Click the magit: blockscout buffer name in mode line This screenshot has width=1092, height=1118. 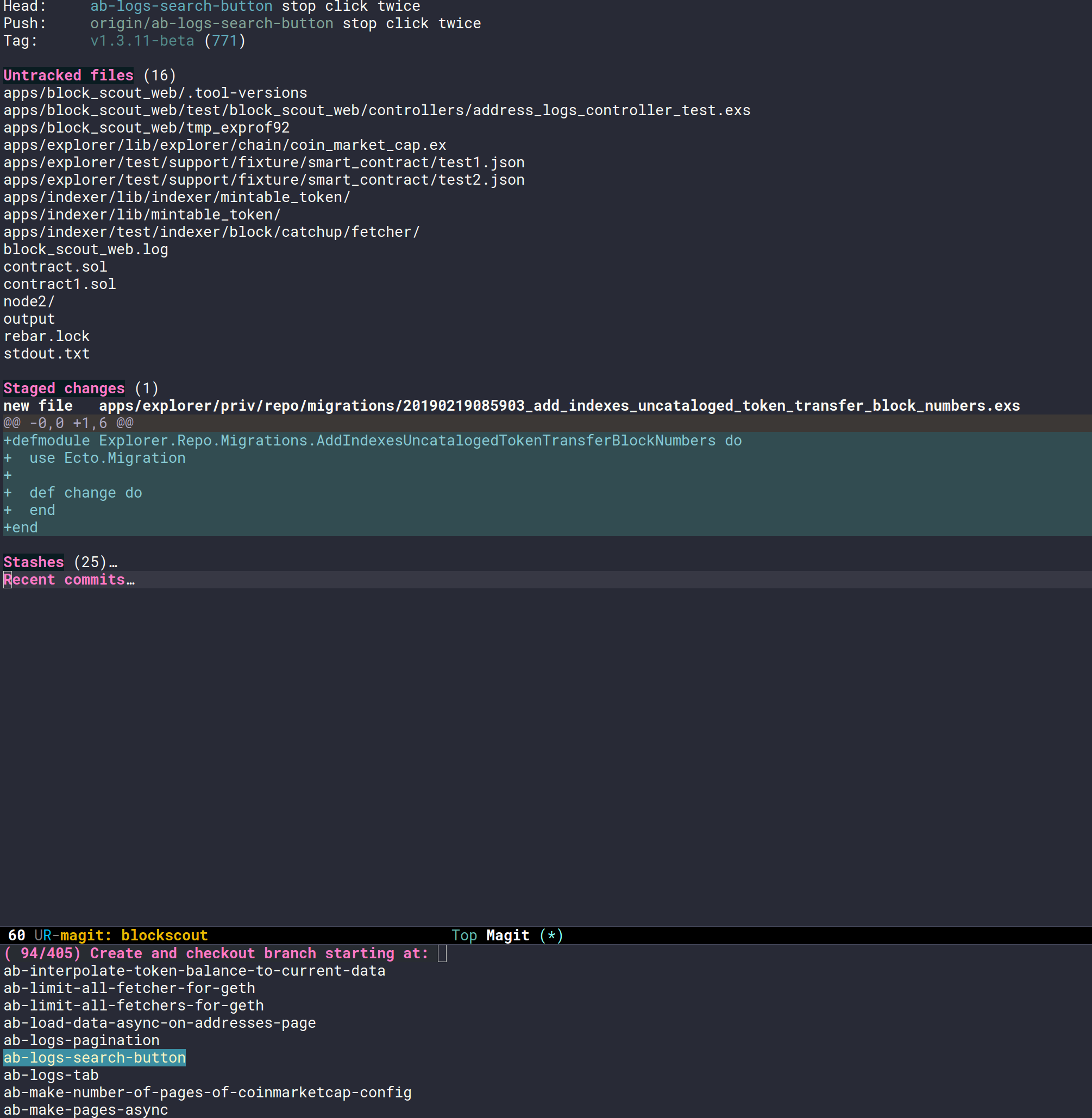(x=134, y=935)
